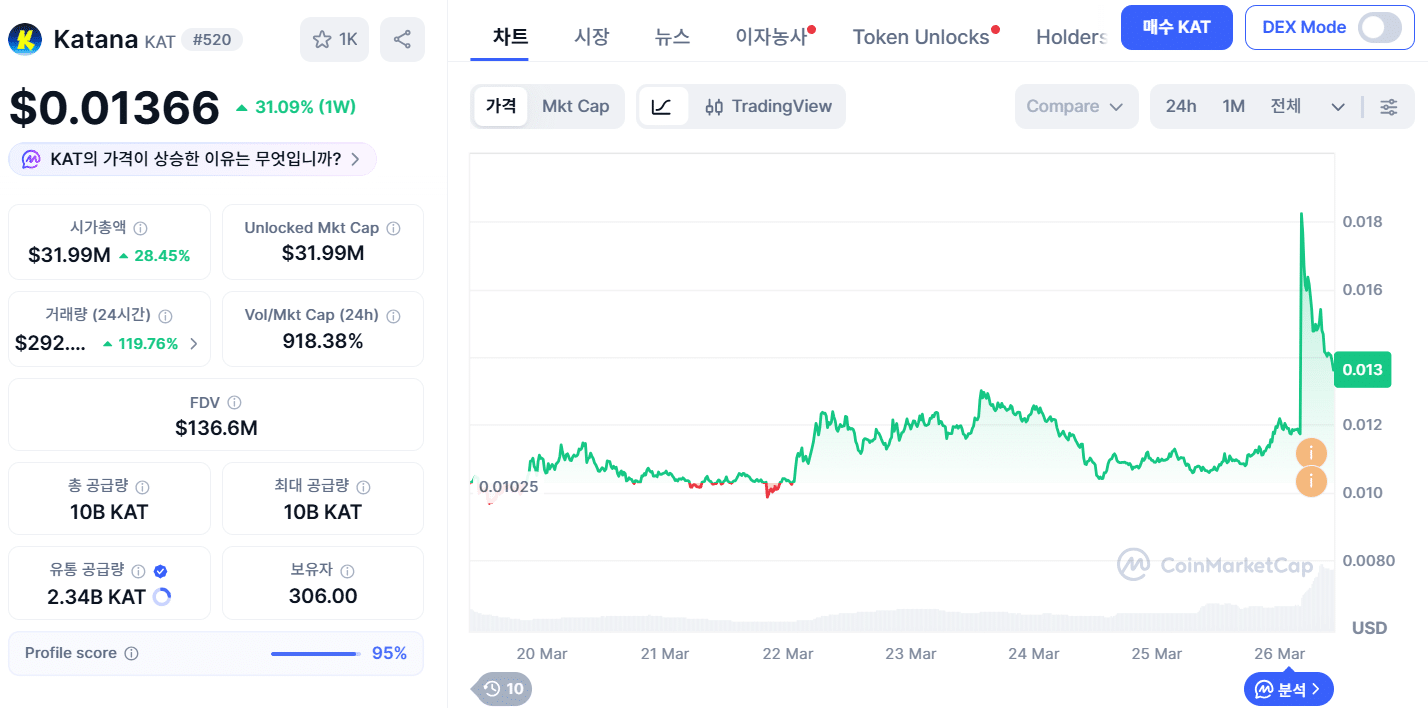Image resolution: width=1428 pixels, height=708 pixels.
Task: Click the 95% profile score value
Action: pyautogui.click(x=389, y=653)
